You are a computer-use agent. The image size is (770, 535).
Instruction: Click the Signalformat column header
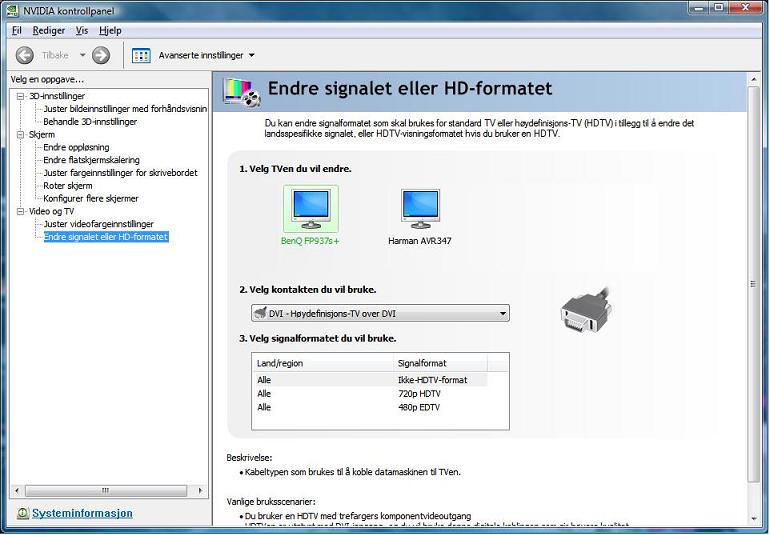(440, 364)
